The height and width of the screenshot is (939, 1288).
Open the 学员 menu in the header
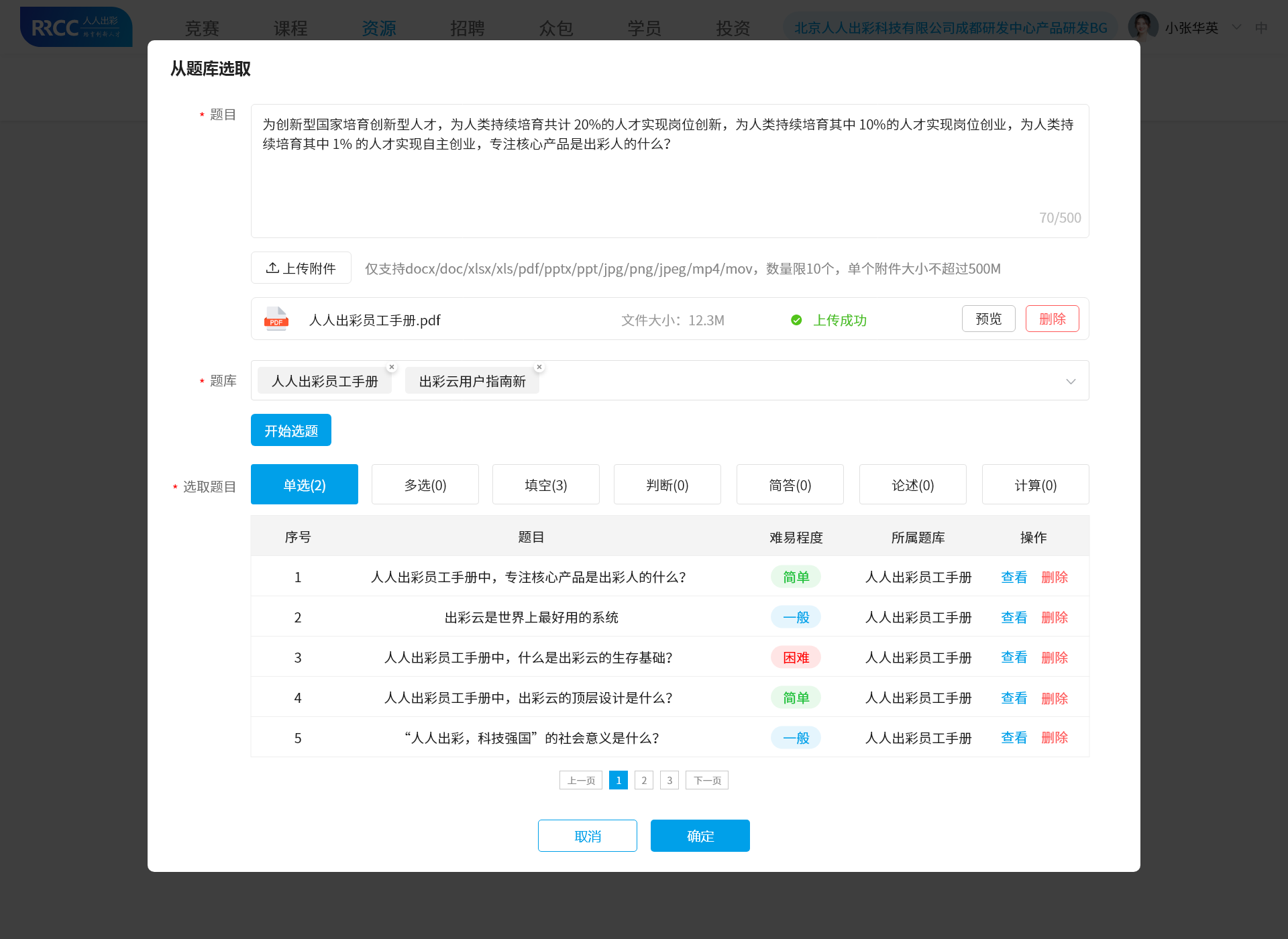coord(645,28)
